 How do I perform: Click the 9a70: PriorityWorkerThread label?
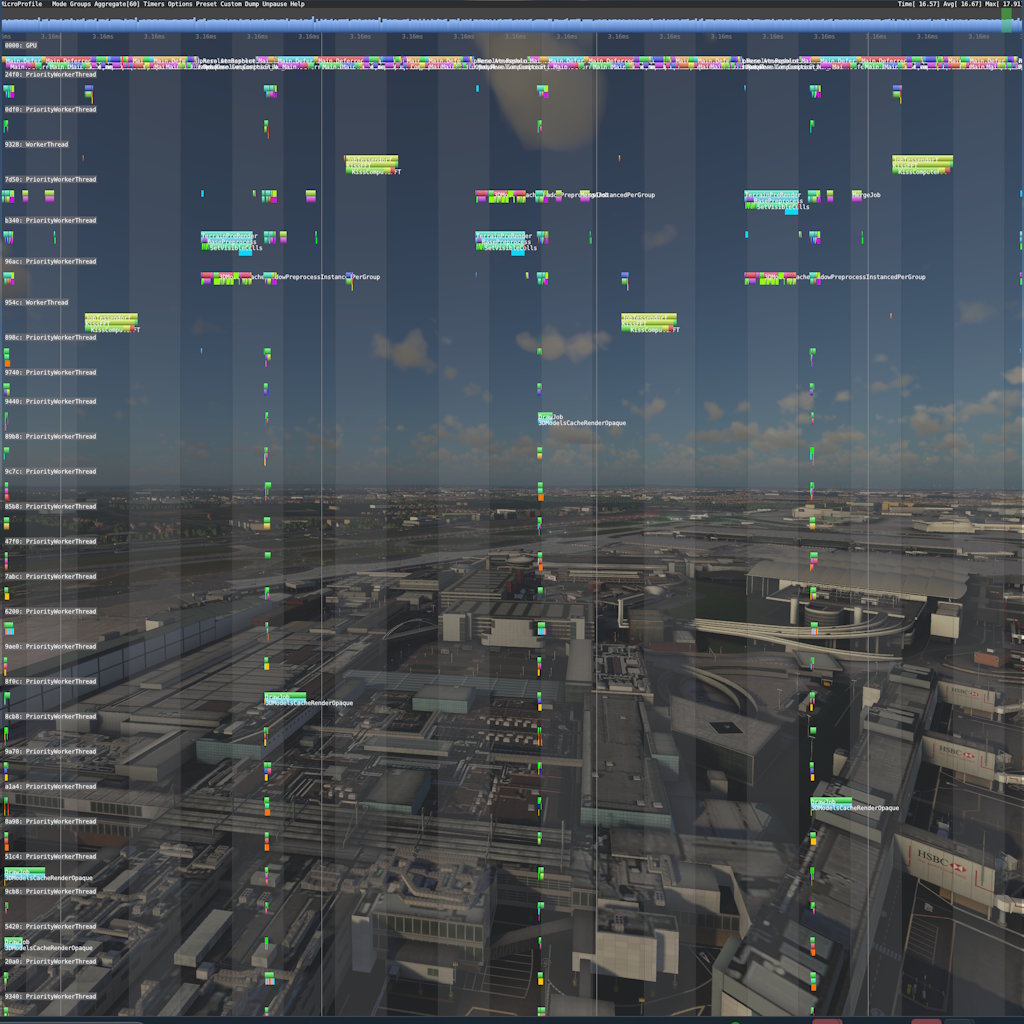(x=50, y=752)
